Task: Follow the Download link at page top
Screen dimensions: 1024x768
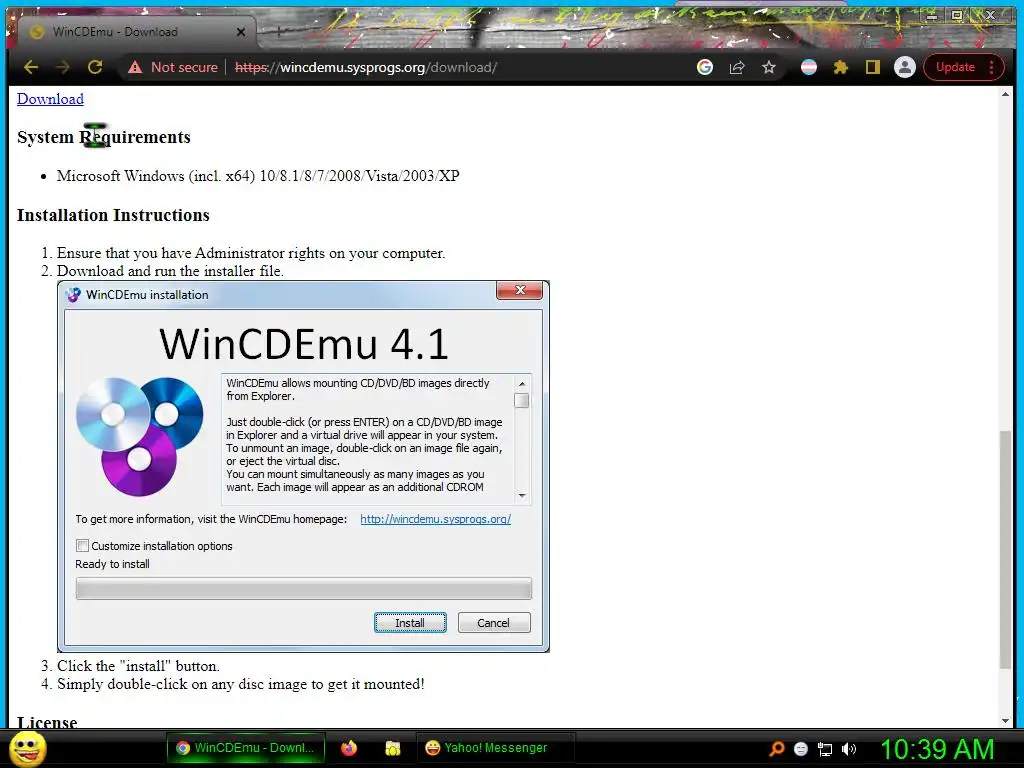Action: [x=50, y=99]
